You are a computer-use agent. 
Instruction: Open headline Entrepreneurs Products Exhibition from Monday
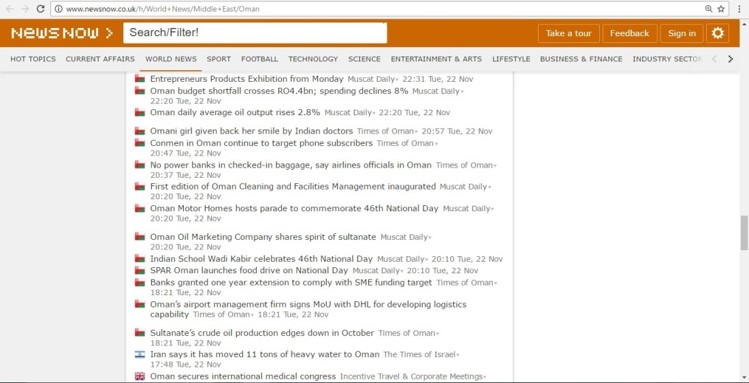247,79
